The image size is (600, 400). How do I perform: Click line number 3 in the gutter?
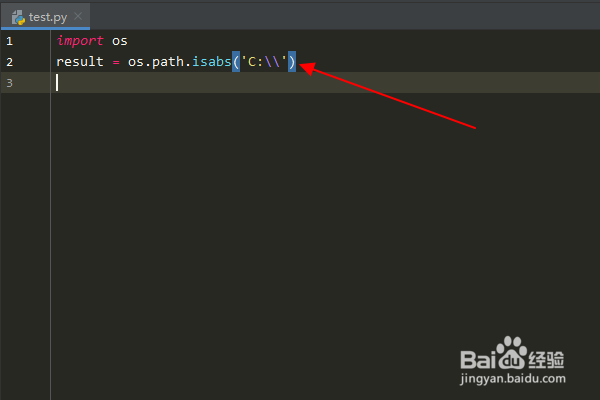tap(10, 83)
